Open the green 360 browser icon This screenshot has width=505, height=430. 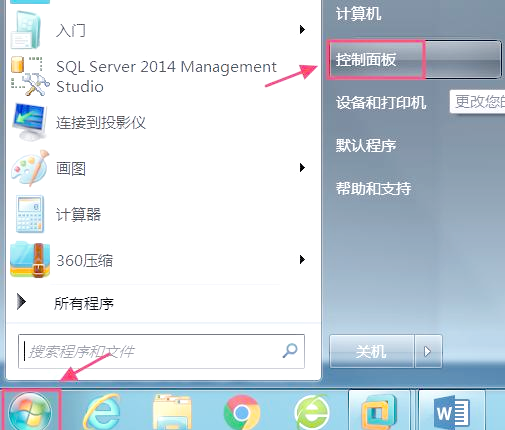click(x=312, y=412)
